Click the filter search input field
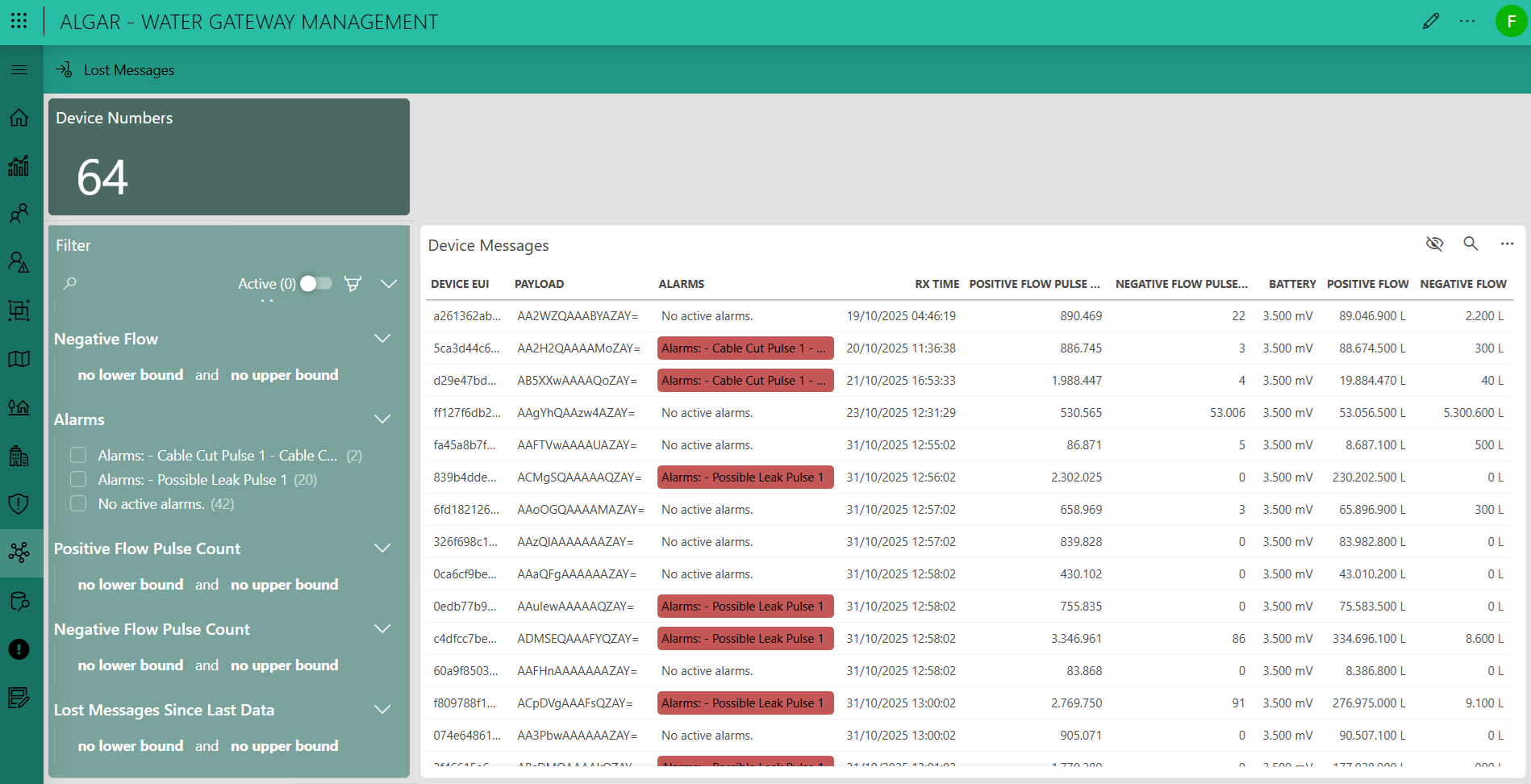Image resolution: width=1531 pixels, height=784 pixels. coord(145,284)
